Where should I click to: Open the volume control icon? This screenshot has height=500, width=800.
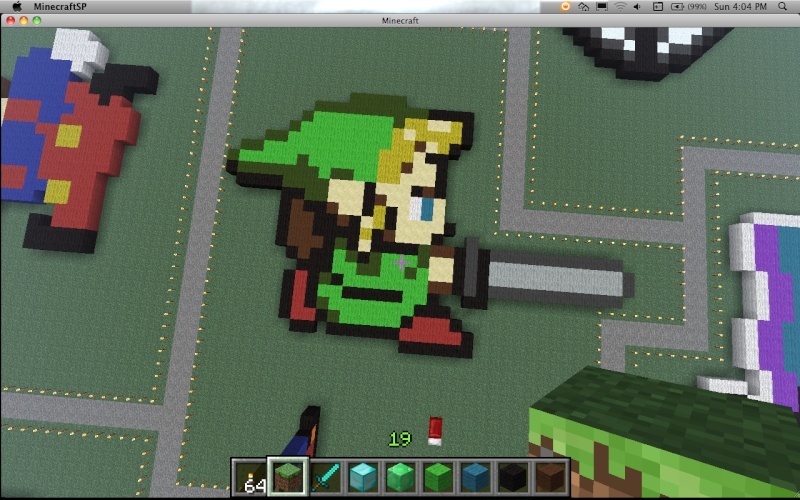[x=637, y=7]
